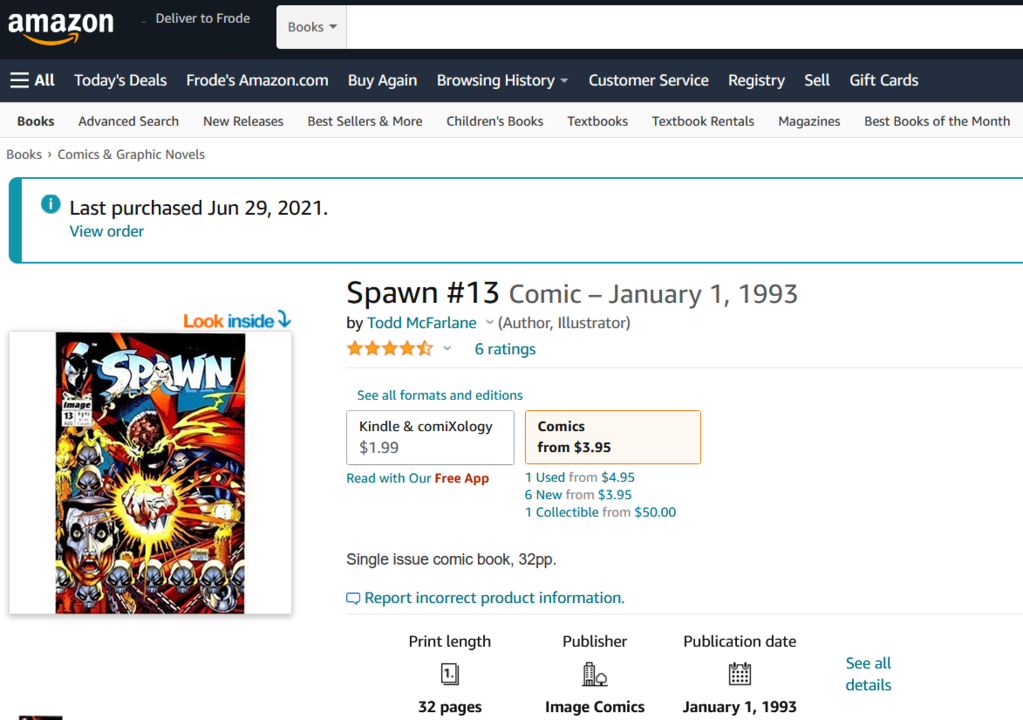Click the Amazon logo to go home
The image size is (1023, 720).
point(60,27)
